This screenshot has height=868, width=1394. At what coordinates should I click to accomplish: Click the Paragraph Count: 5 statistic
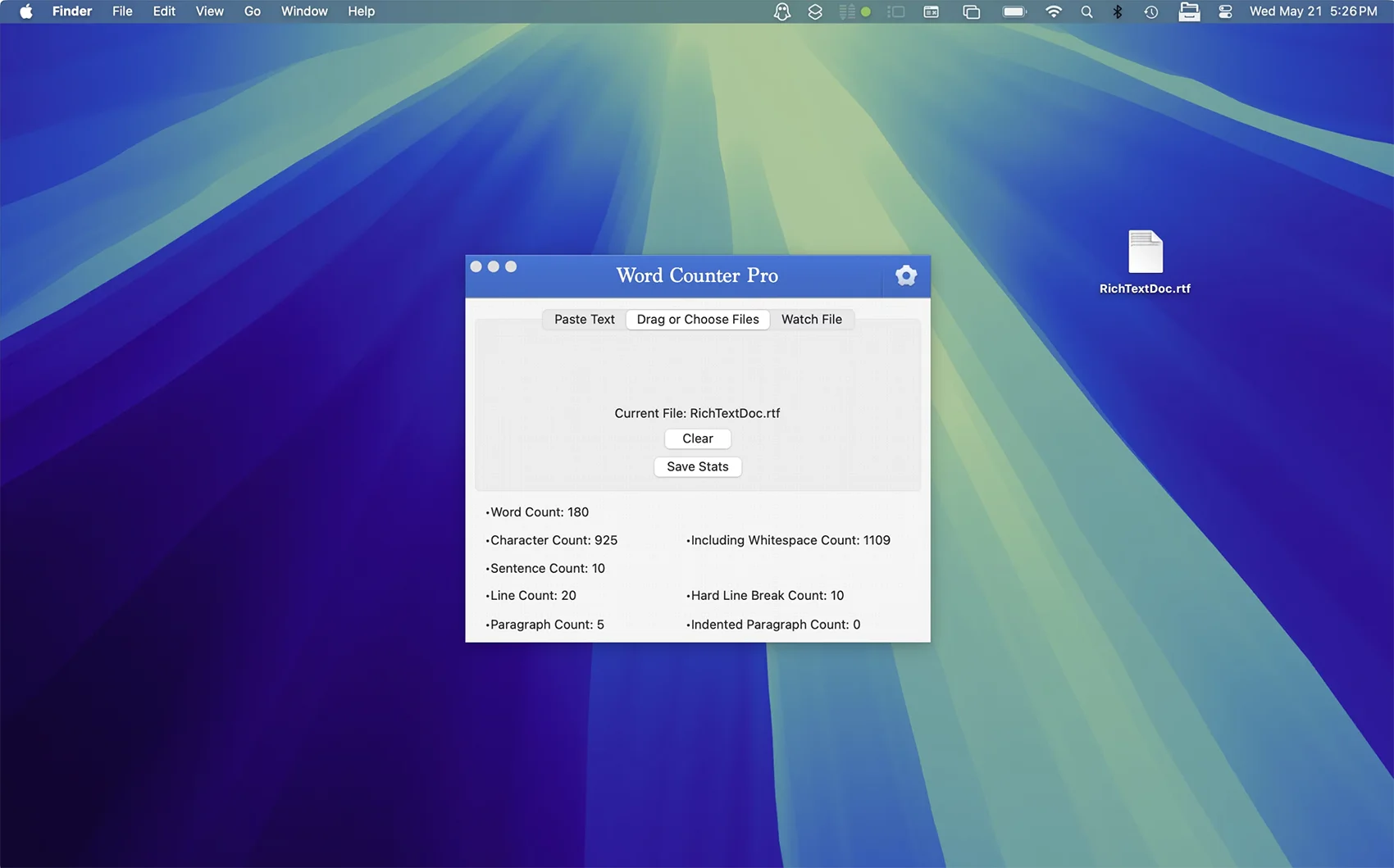click(545, 625)
